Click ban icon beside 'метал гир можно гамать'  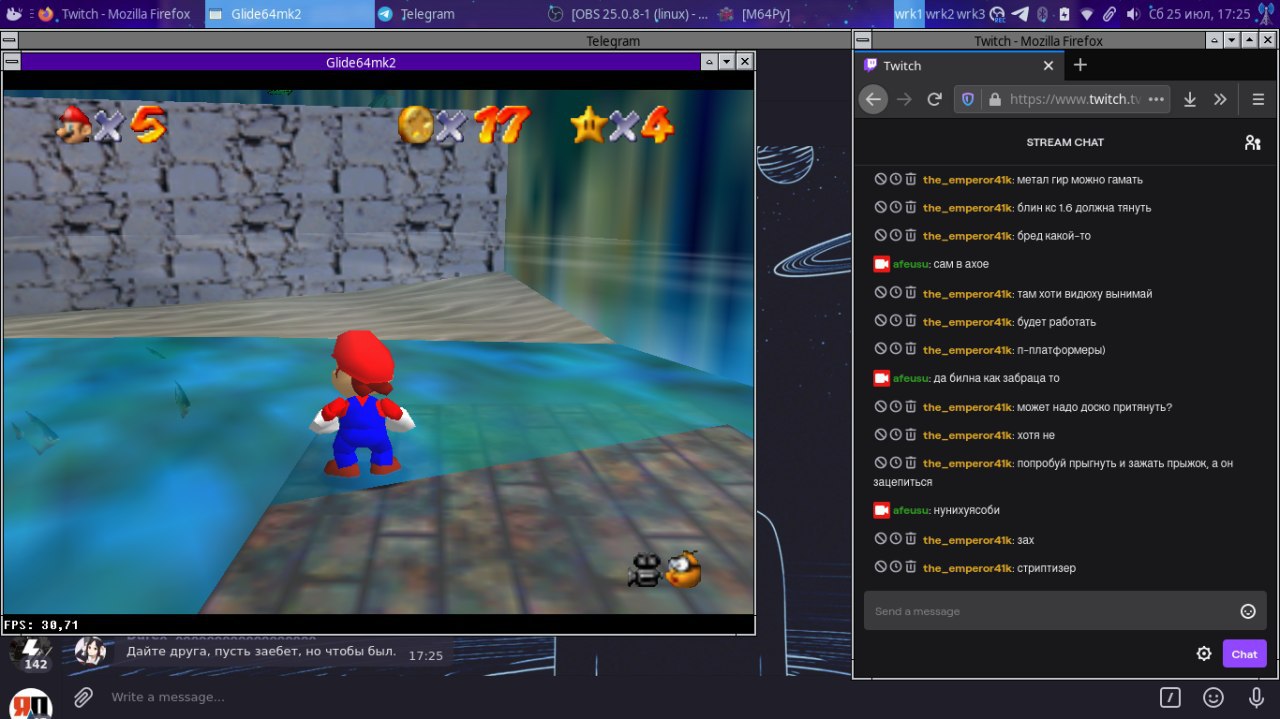tap(880, 179)
